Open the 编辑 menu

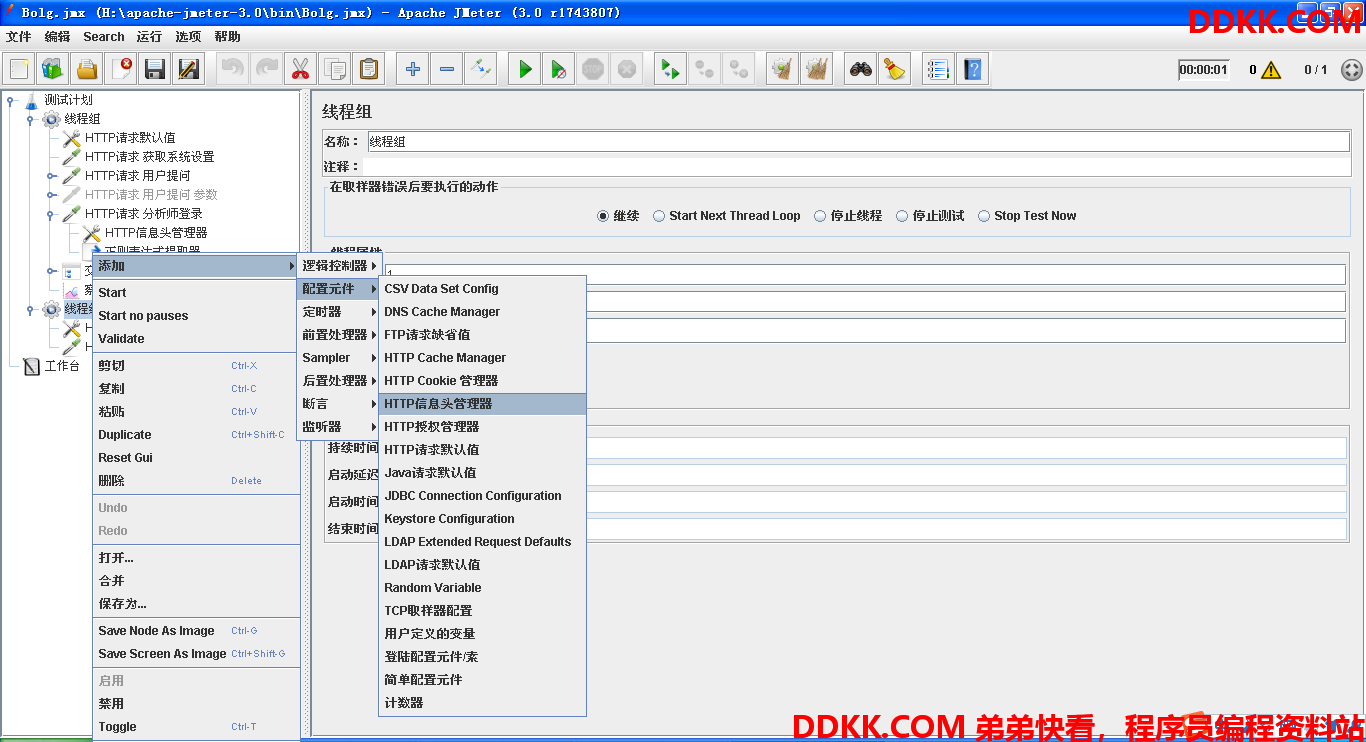click(x=57, y=37)
